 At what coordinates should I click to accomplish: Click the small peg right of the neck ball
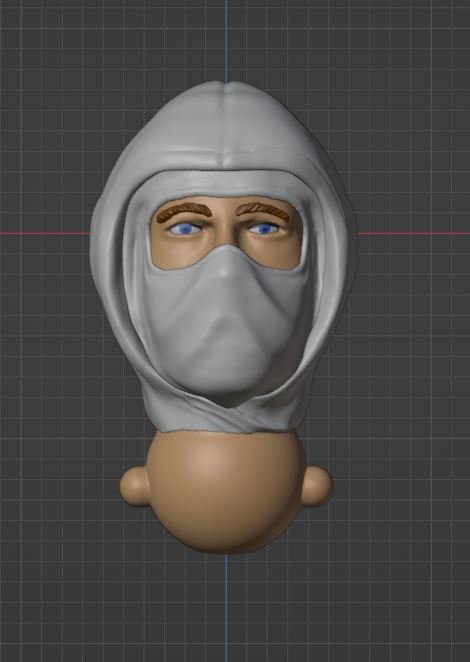[317, 486]
